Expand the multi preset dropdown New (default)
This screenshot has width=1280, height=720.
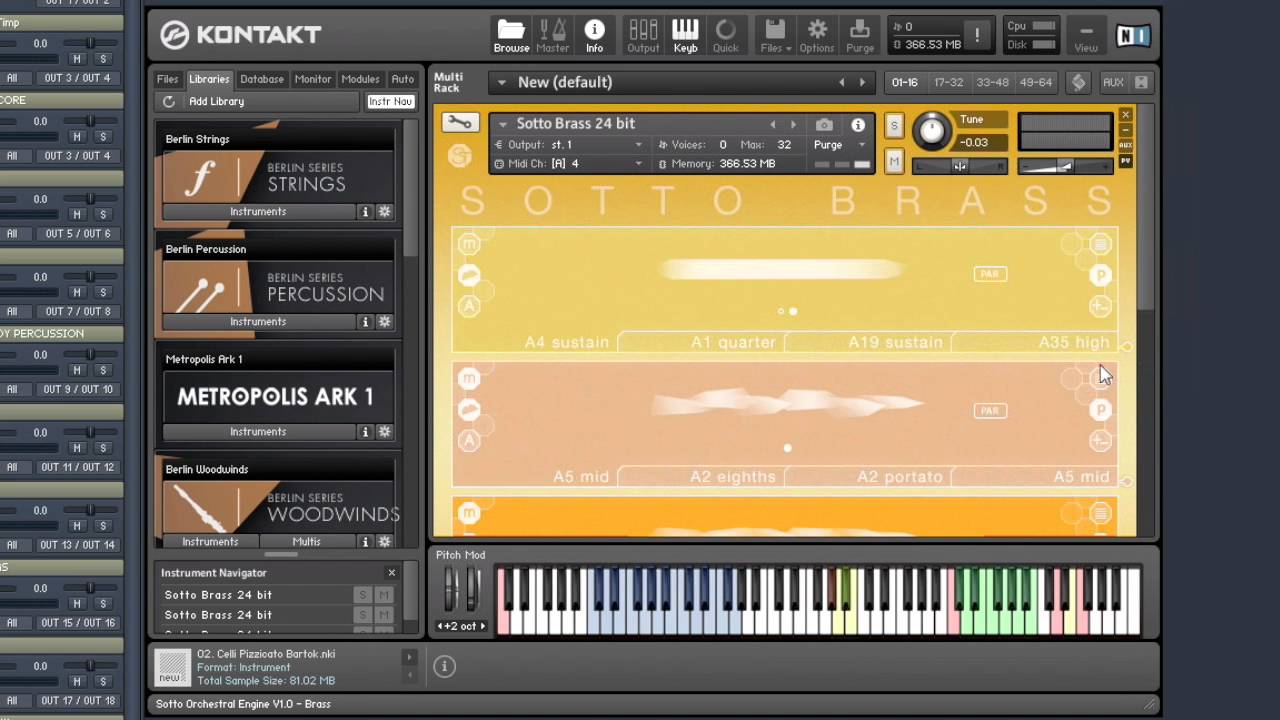click(502, 82)
